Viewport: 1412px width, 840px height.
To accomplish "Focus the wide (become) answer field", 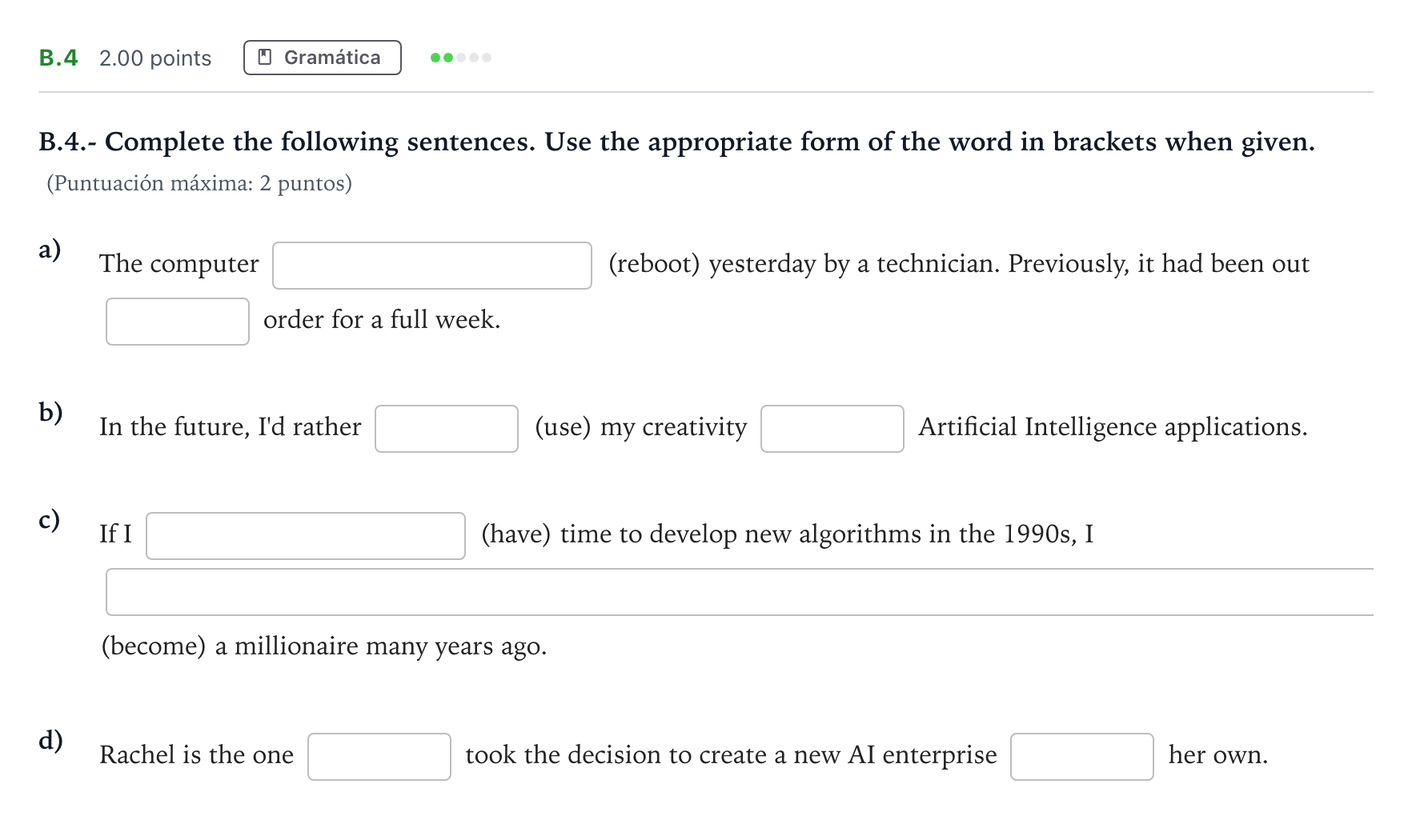I will 740,592.
